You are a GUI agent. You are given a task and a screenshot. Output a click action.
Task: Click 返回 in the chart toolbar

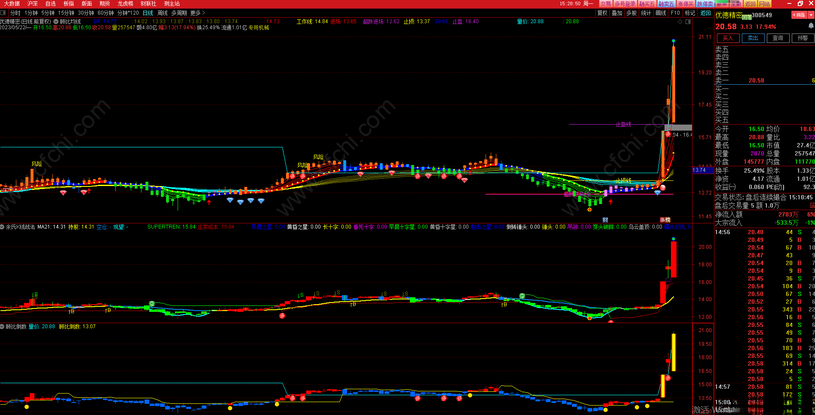pos(706,13)
